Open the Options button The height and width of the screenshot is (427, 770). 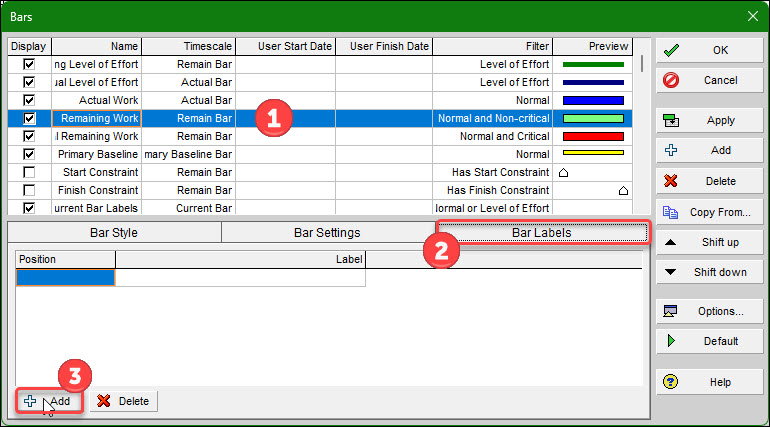click(709, 311)
